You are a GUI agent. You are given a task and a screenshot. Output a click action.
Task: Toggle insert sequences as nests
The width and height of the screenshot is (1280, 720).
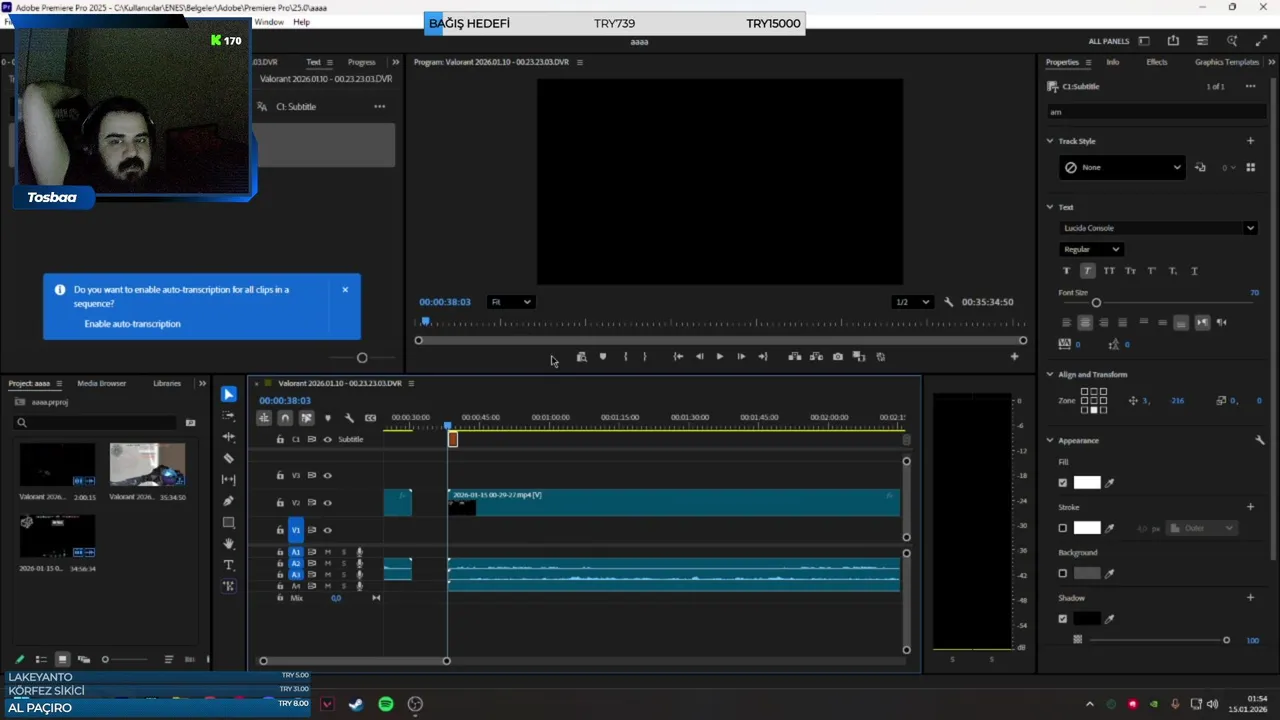coord(264,418)
